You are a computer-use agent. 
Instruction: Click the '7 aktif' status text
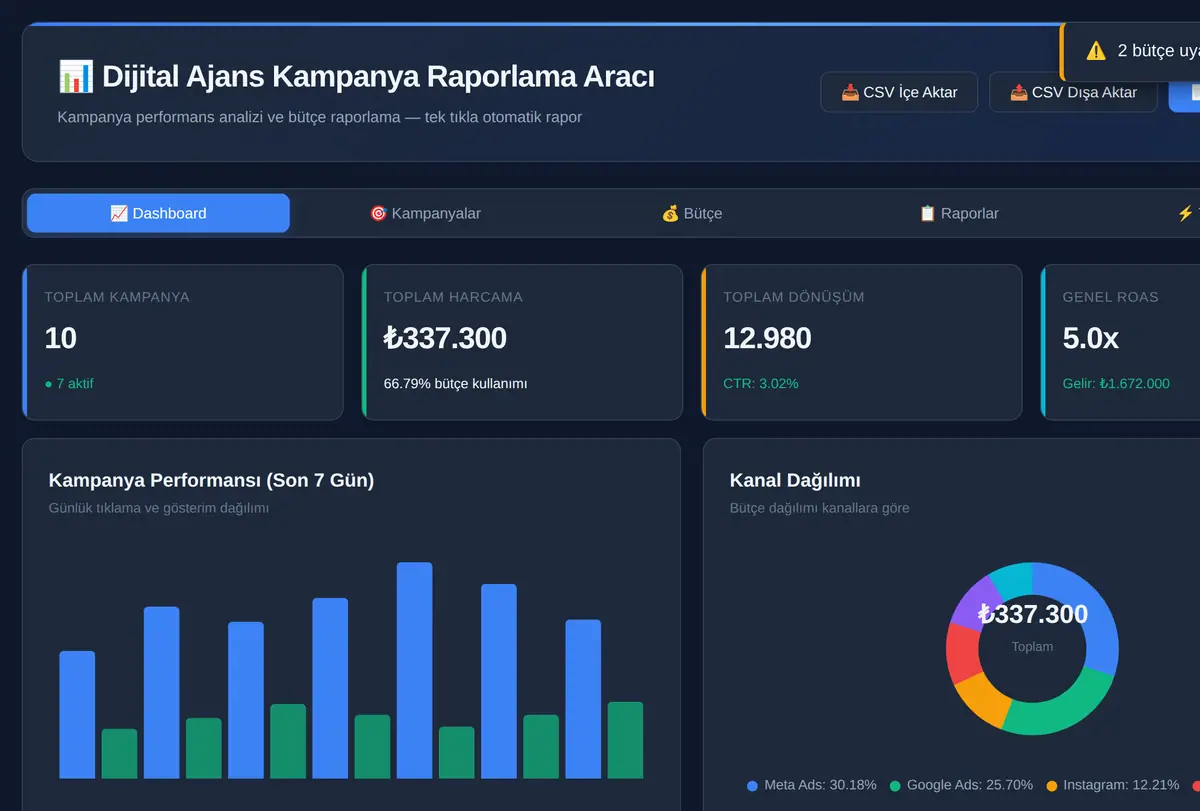click(x=69, y=383)
